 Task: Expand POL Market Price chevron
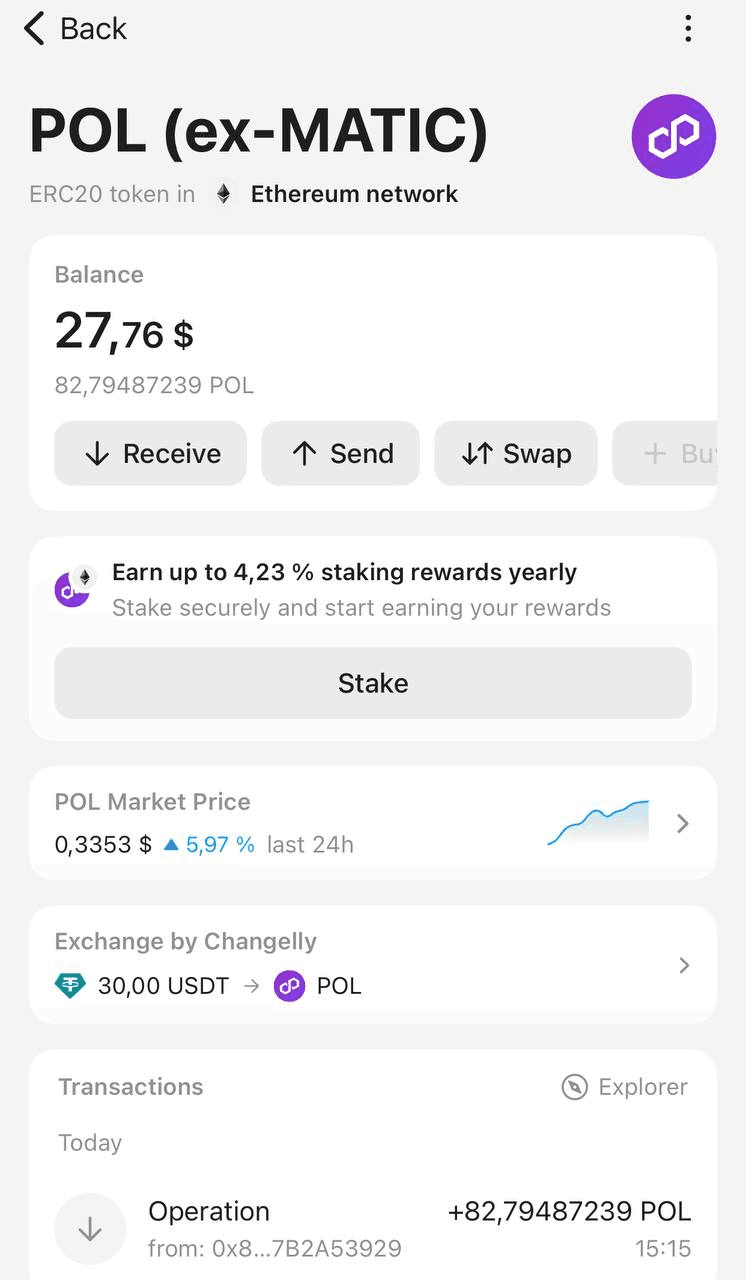[683, 823]
